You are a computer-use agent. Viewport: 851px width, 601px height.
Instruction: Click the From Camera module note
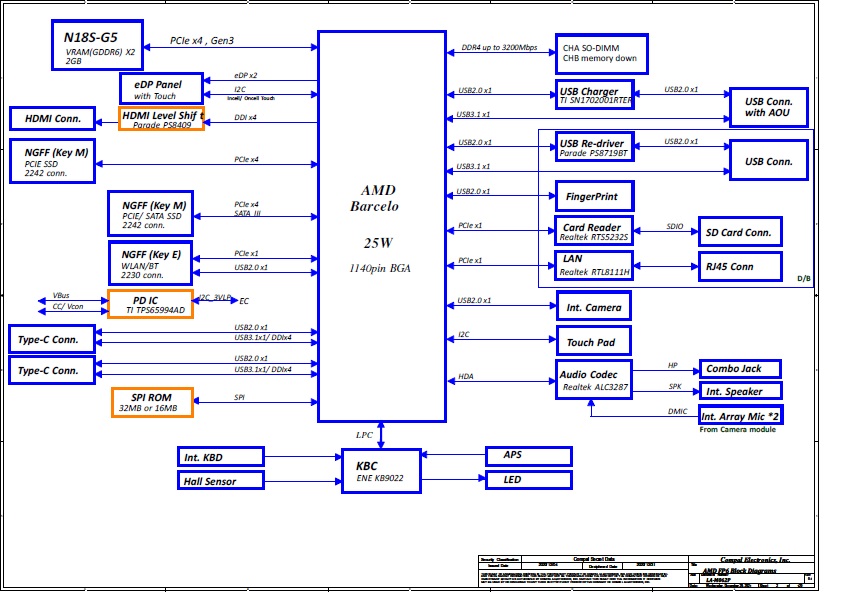[738, 429]
